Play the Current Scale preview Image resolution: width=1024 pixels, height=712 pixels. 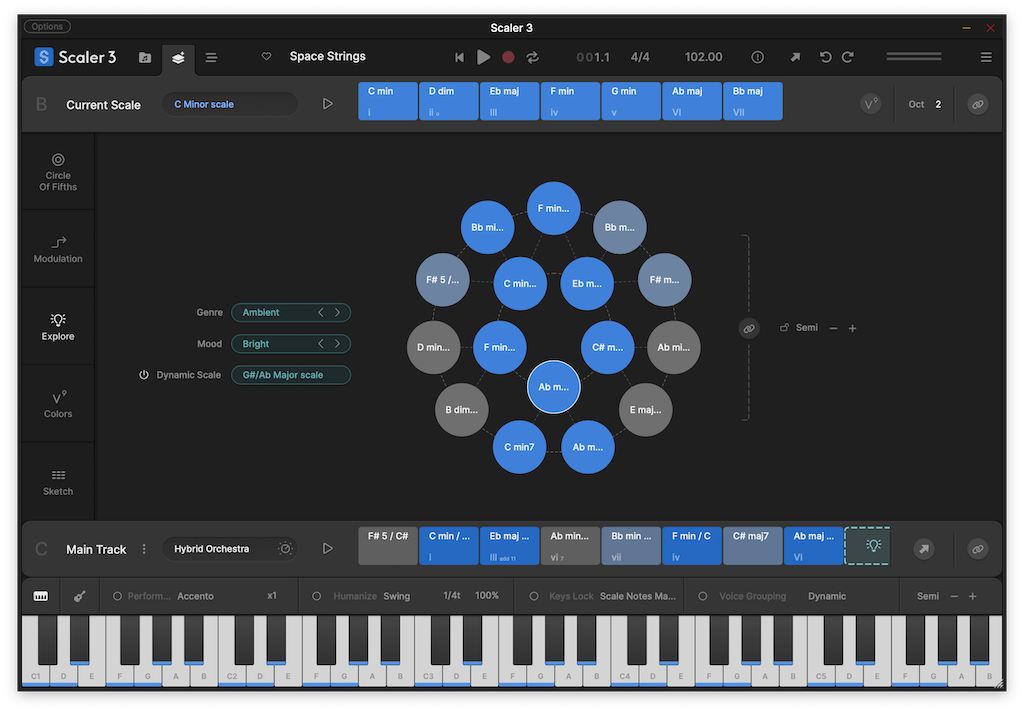click(328, 104)
